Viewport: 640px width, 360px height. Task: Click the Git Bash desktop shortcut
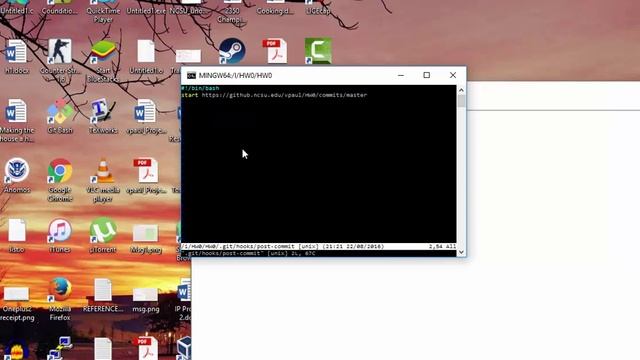tap(60, 111)
